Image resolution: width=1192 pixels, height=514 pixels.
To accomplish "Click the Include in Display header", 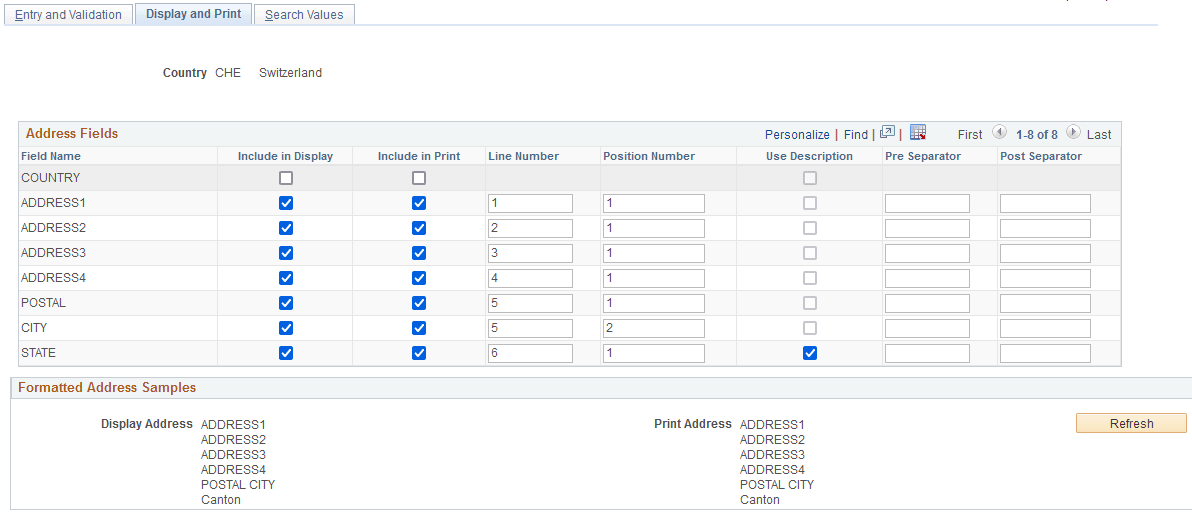I will (x=285, y=156).
